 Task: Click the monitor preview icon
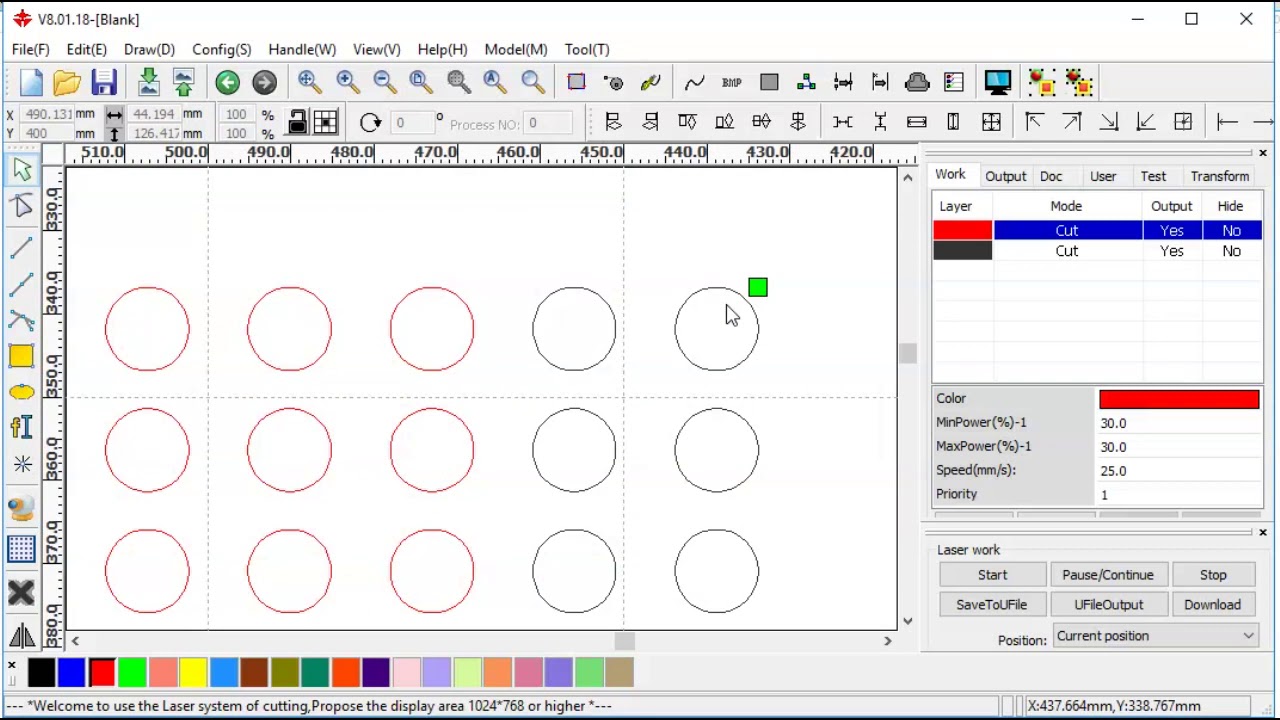[x=997, y=83]
